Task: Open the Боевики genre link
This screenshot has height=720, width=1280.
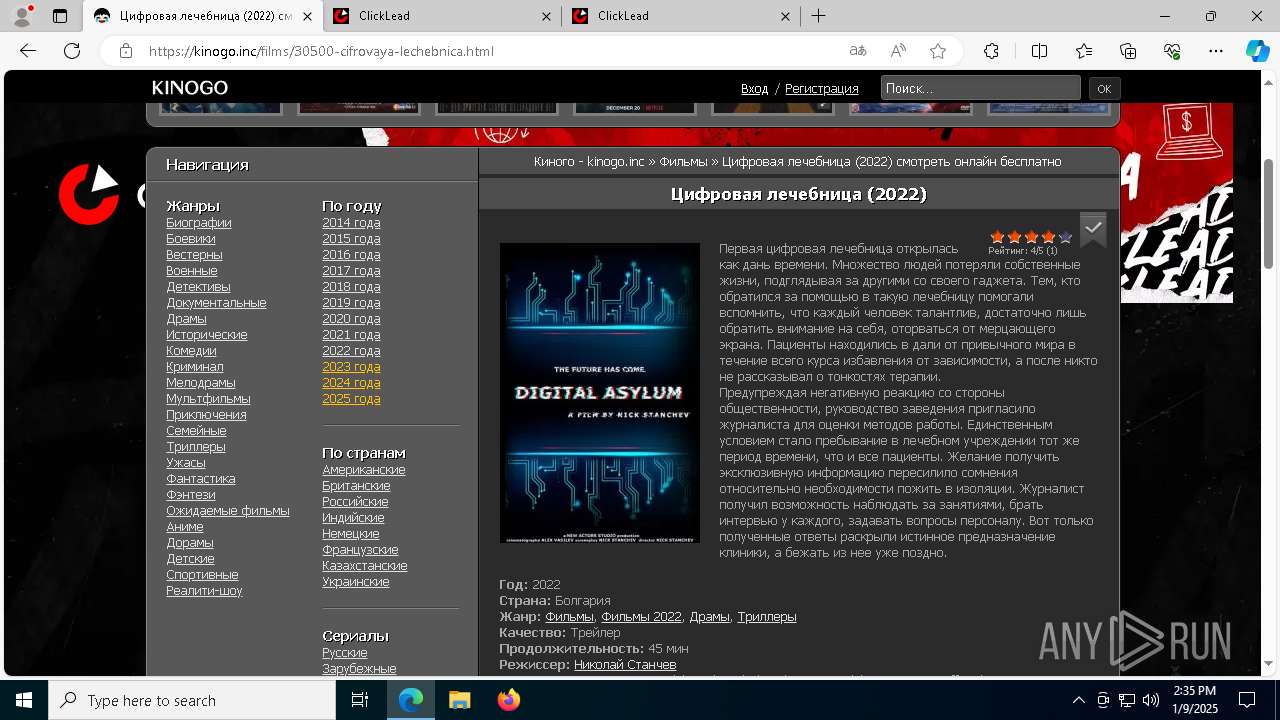Action: pos(190,238)
